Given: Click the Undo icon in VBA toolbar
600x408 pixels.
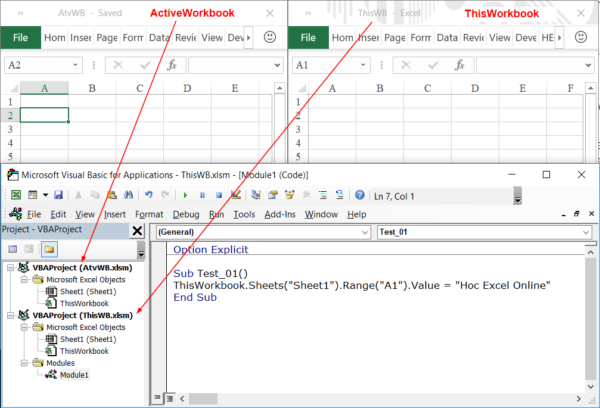Looking at the screenshot, I should coord(149,196).
